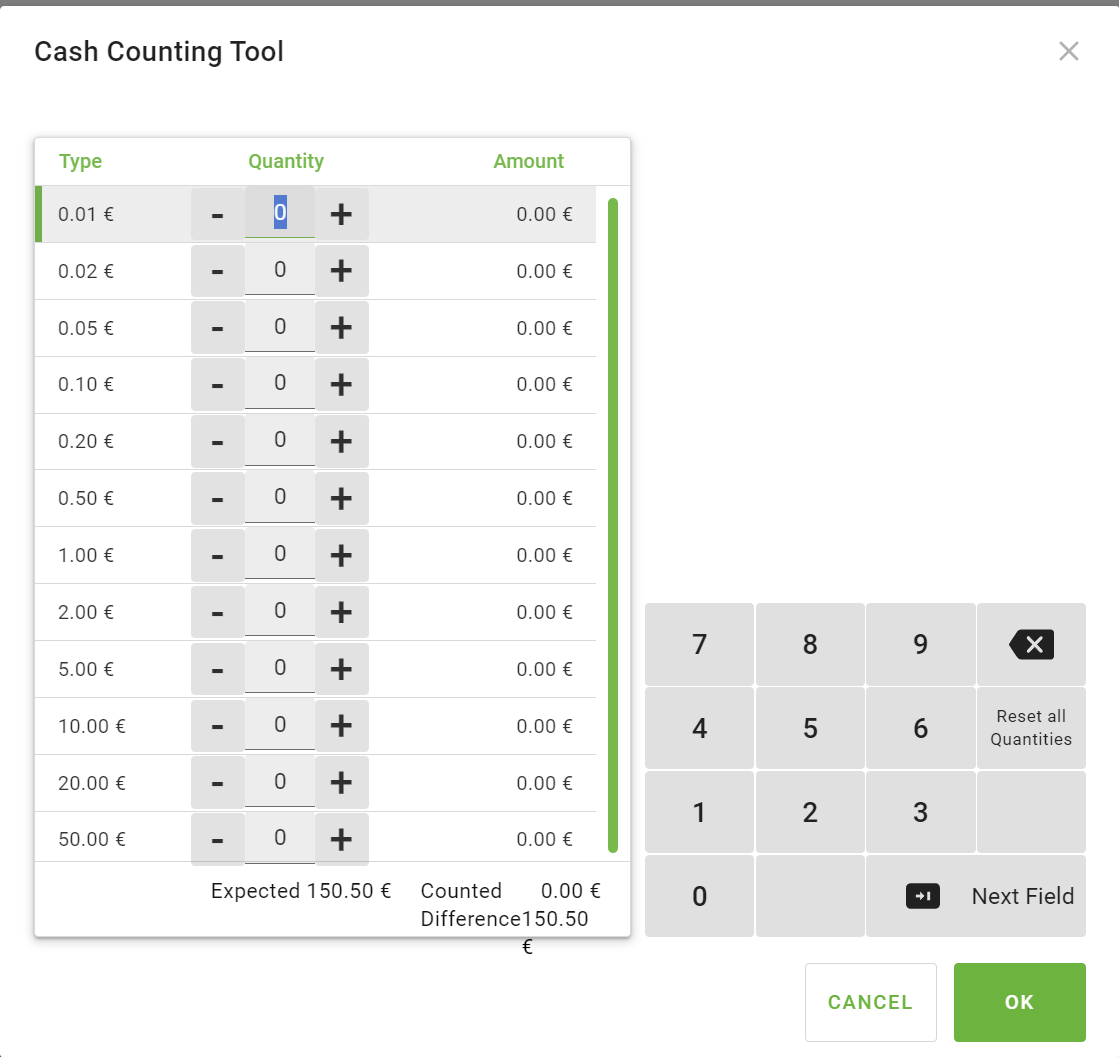Cancel the cash counting

click(x=870, y=1002)
